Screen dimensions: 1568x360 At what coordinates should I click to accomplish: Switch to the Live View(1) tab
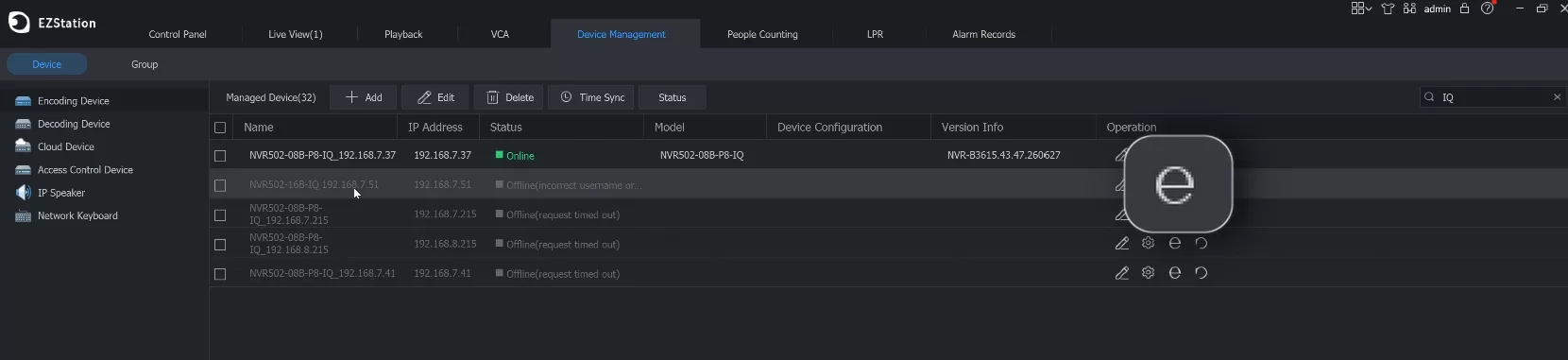(296, 34)
